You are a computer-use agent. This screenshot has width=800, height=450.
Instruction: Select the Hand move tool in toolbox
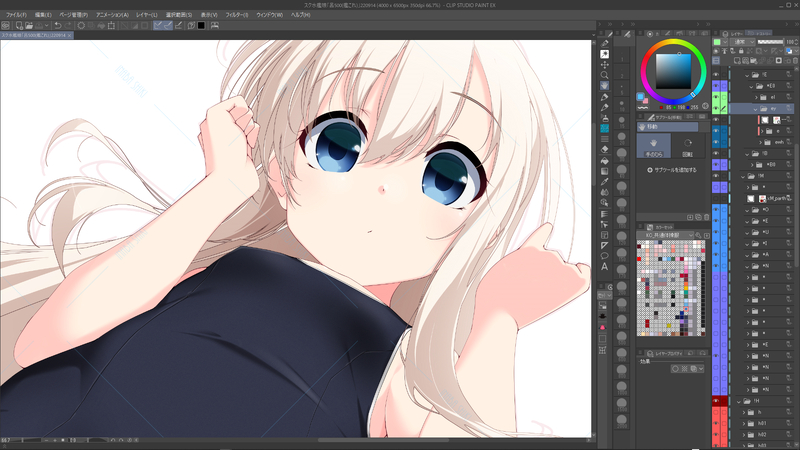(605, 86)
